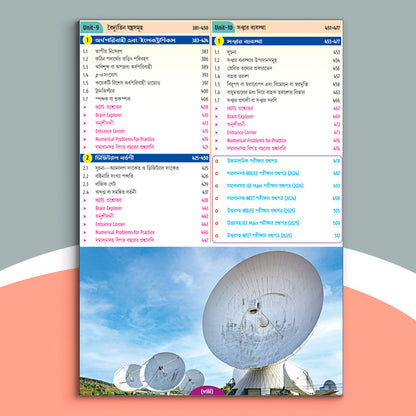Select section 2.1 row in chapter 2
The height and width of the screenshot is (416, 416).
(145, 168)
